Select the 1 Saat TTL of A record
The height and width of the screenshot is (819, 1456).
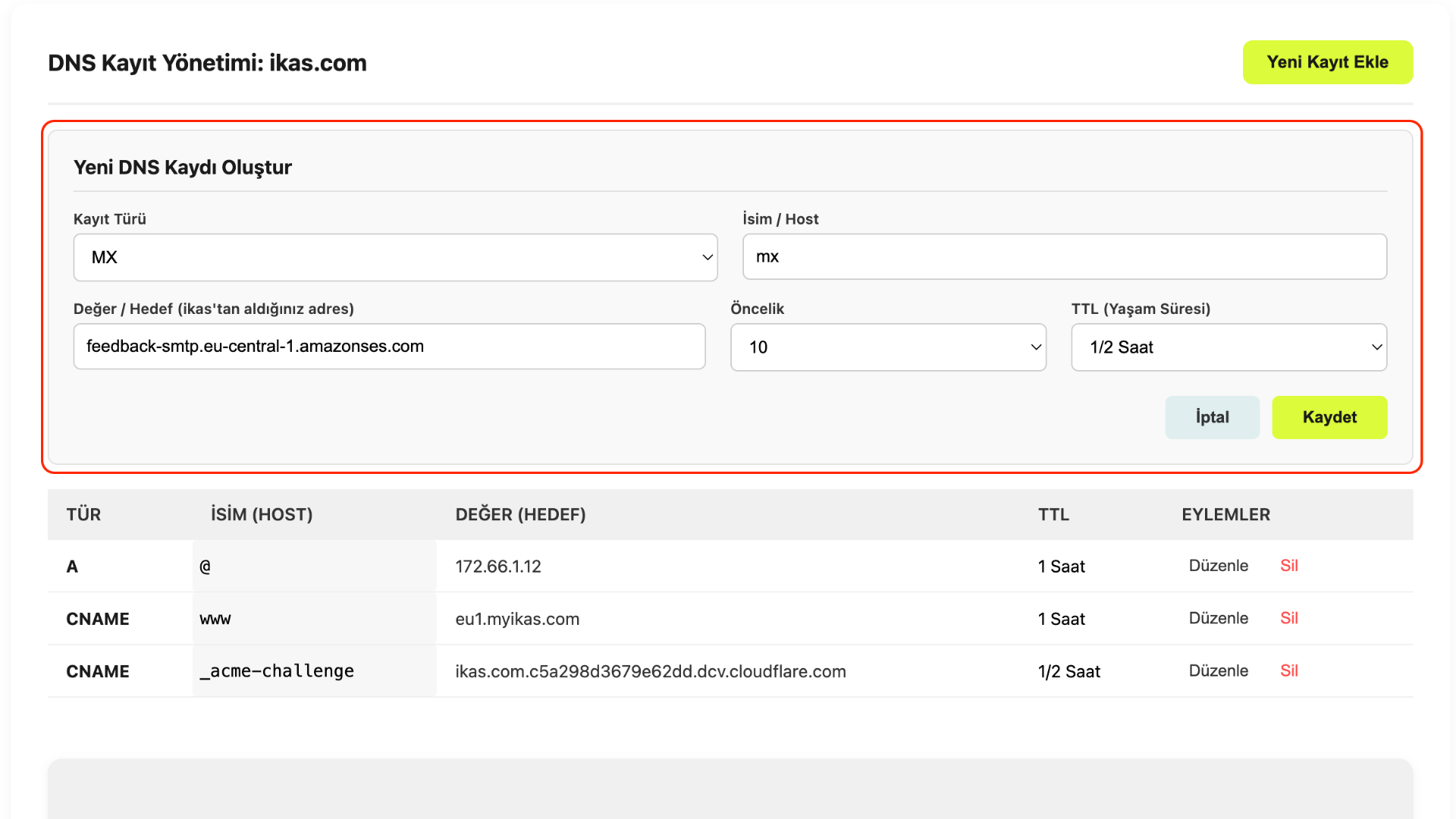1061,566
